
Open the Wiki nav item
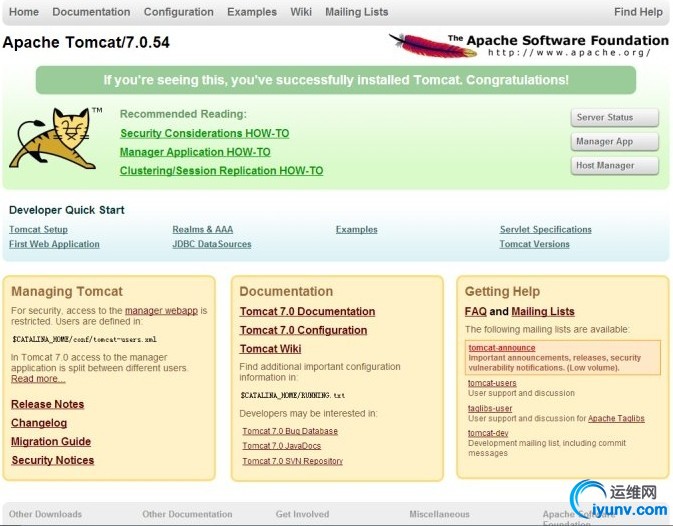[x=301, y=12]
